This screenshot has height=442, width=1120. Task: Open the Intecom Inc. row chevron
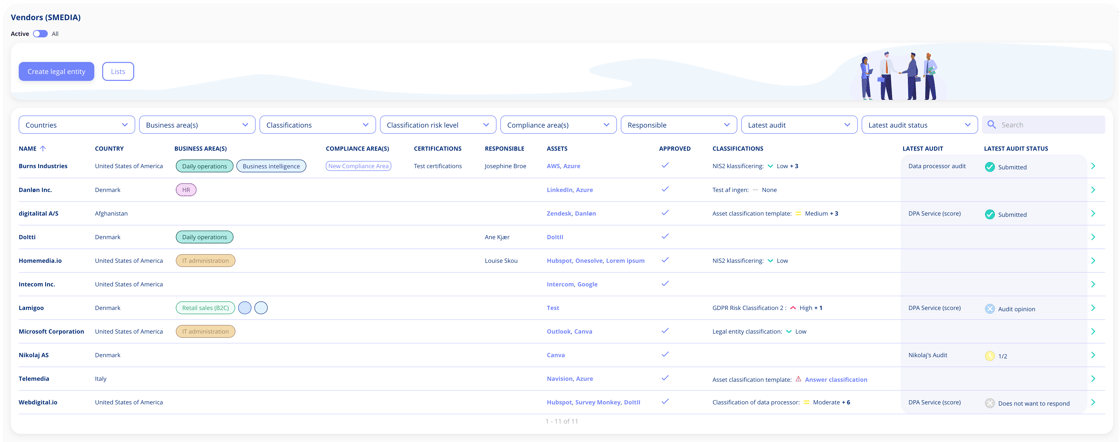1093,284
